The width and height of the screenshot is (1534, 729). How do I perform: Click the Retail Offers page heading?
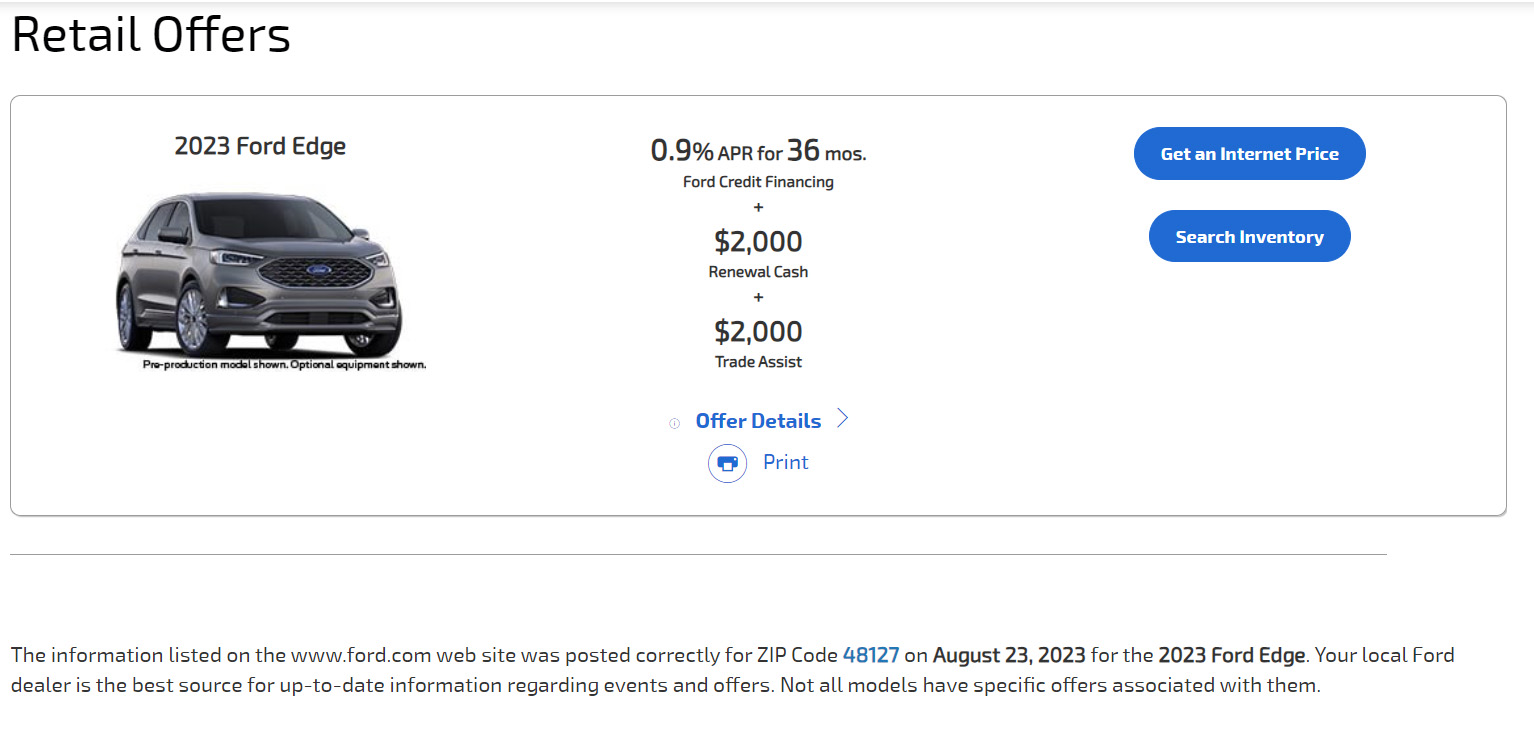point(151,35)
